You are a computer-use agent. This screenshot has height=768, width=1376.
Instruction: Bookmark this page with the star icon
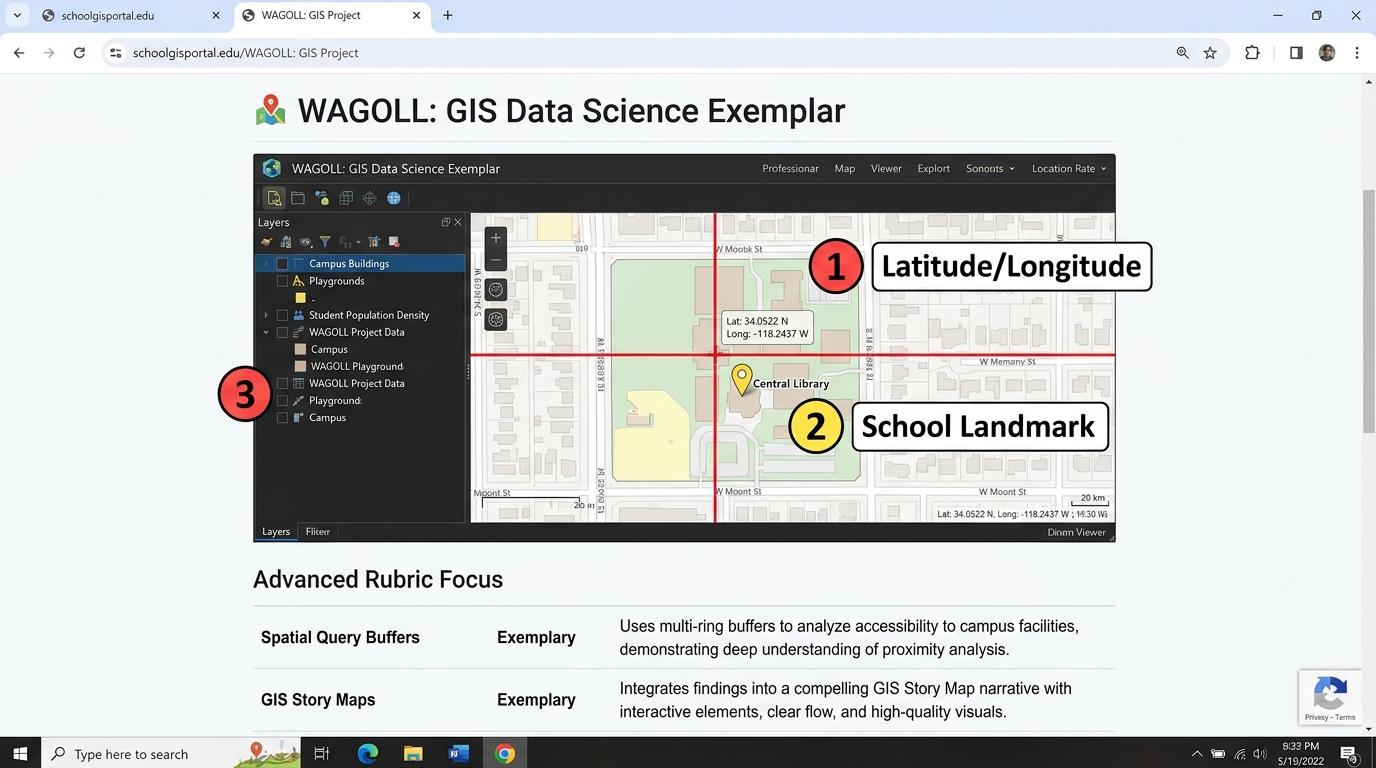(1210, 53)
